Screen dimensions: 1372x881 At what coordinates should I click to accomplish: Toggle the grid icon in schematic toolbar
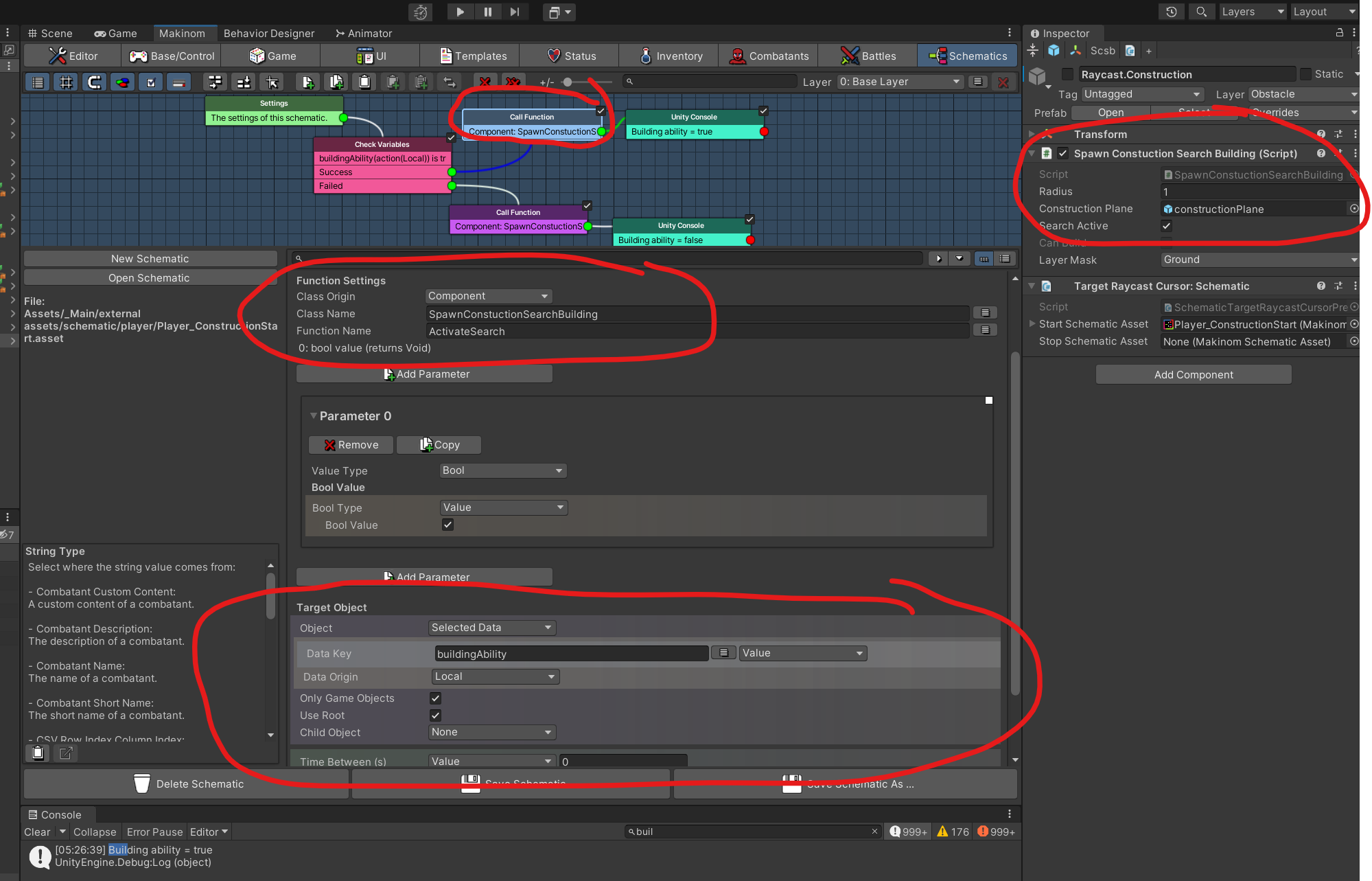(66, 82)
